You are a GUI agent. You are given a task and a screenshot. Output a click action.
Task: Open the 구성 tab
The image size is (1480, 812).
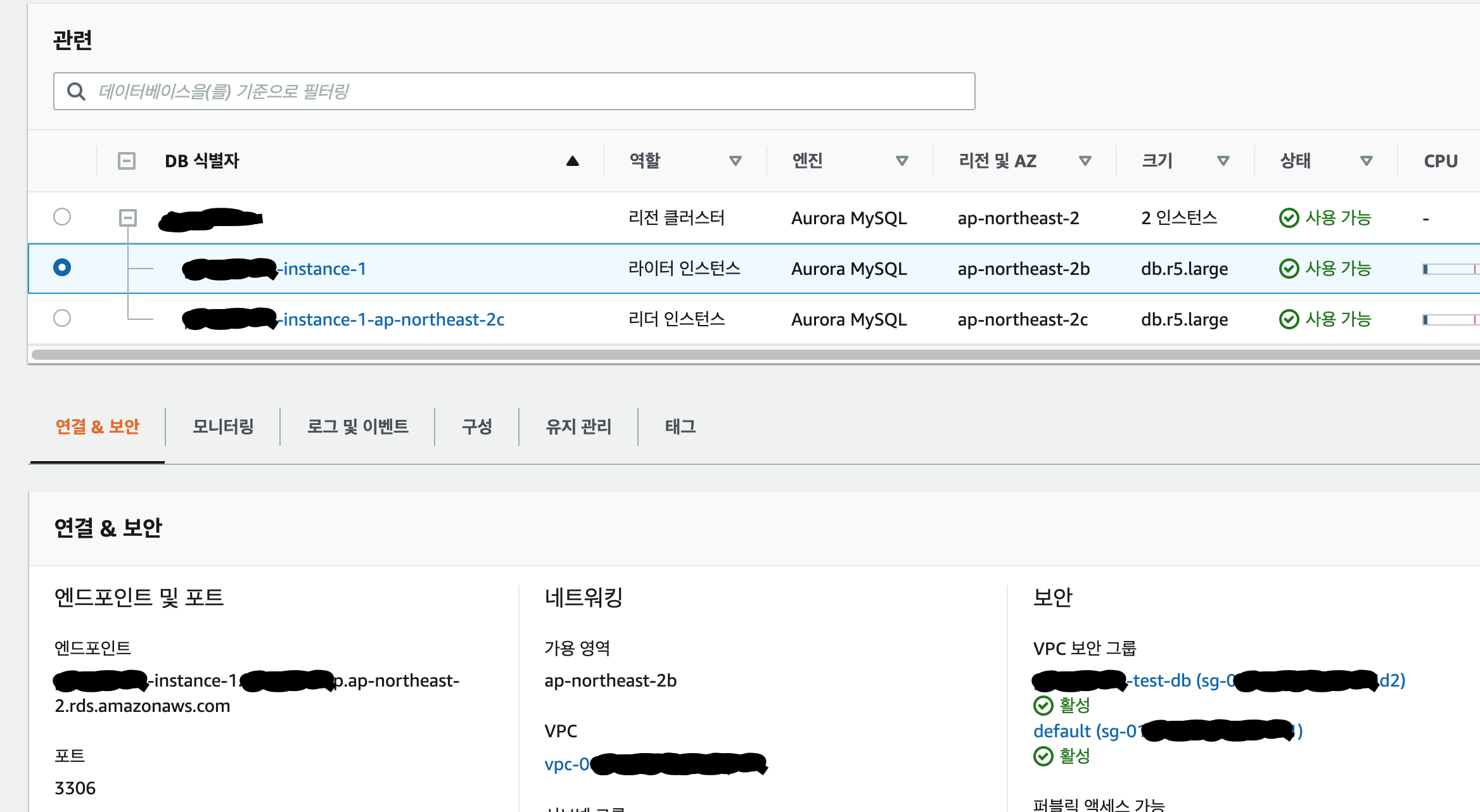tap(476, 426)
